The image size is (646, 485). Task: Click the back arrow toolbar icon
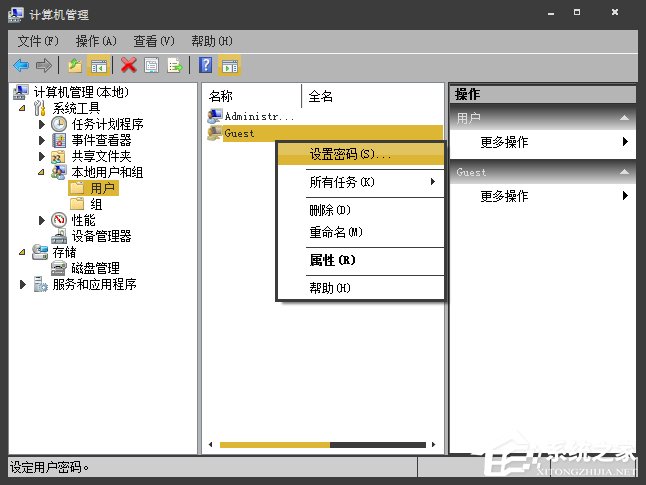20,65
